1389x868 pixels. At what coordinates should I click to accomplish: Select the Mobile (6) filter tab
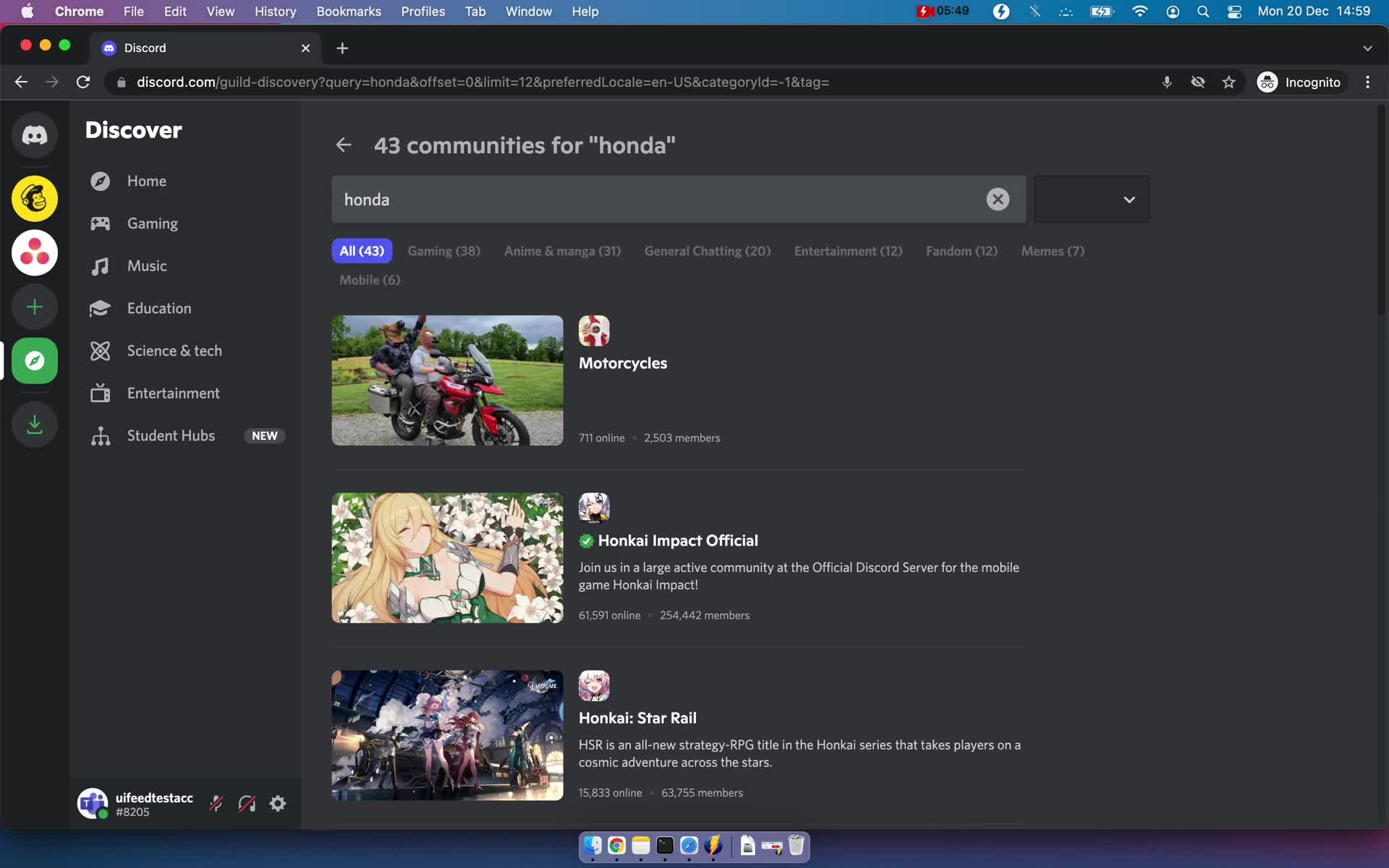click(x=370, y=280)
